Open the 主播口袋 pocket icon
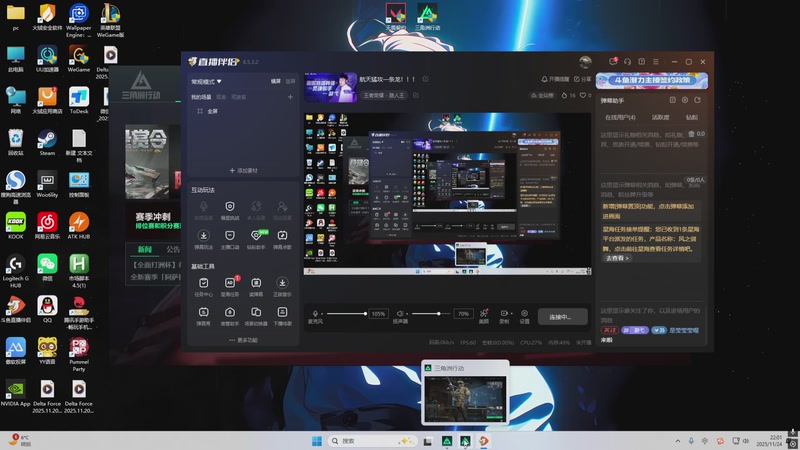The height and width of the screenshot is (450, 800). coord(230,235)
